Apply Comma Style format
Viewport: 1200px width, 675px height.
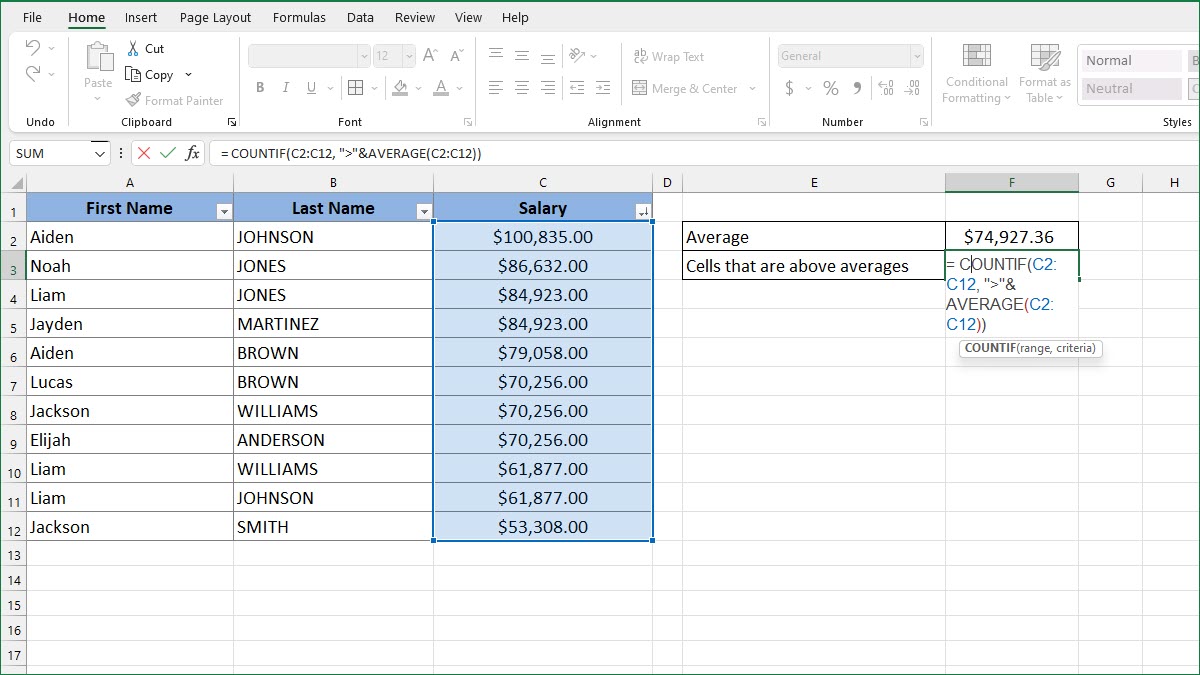point(858,88)
